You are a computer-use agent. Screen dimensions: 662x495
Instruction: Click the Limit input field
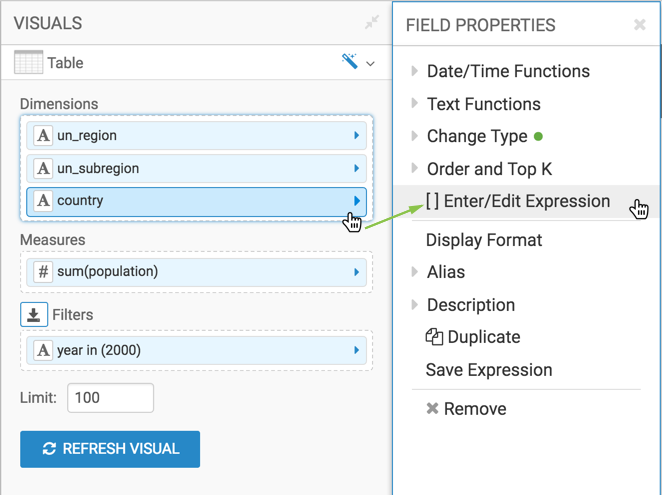point(110,397)
